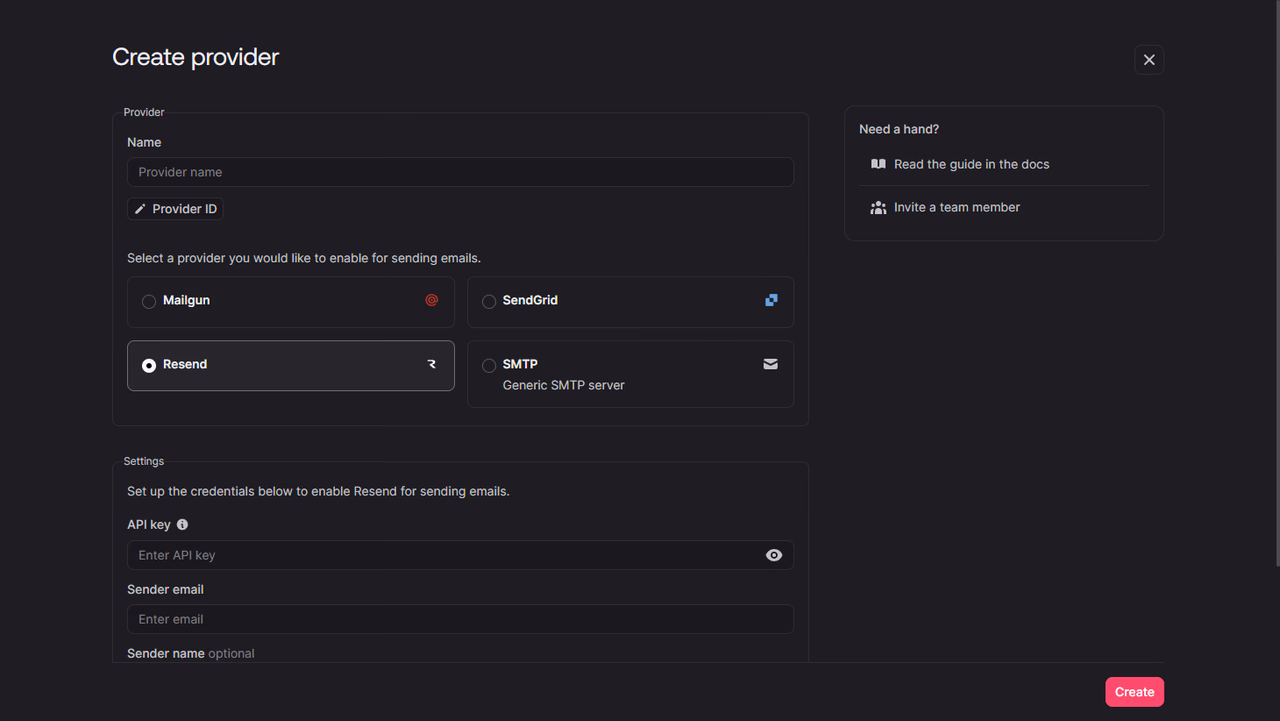This screenshot has height=721, width=1280.
Task: Click the Mailgun logo icon
Action: pos(432,300)
